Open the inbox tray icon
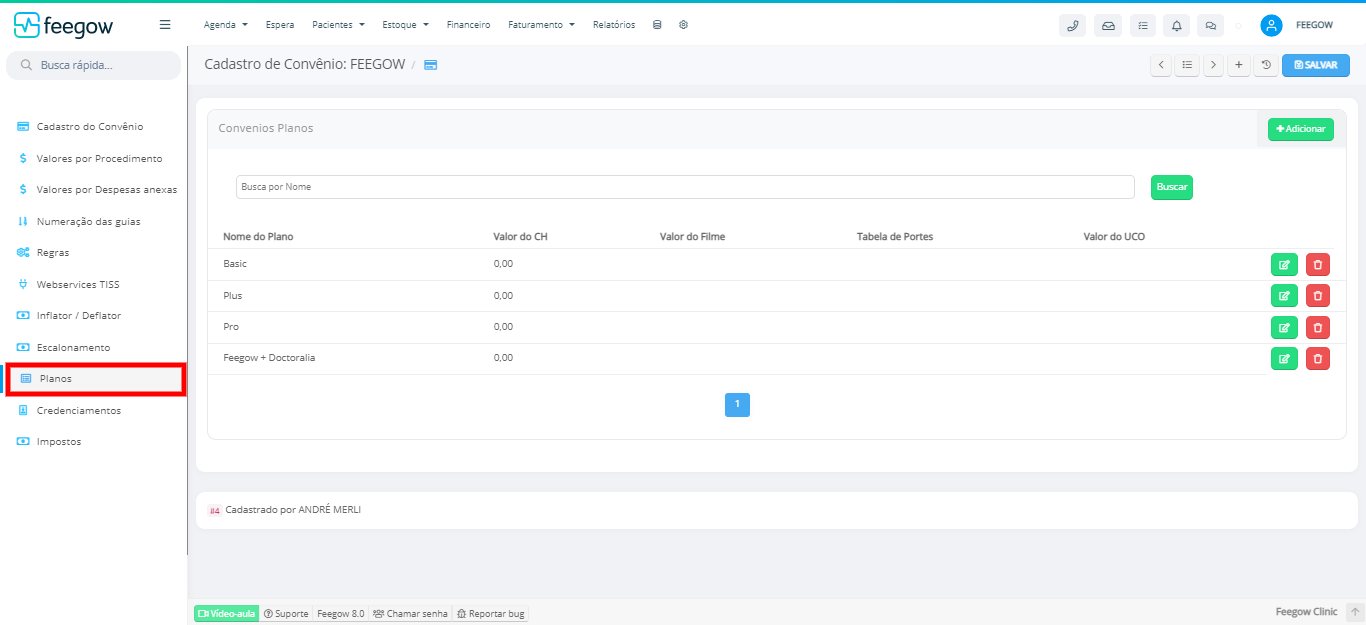This screenshot has width=1366, height=625. point(1108,26)
